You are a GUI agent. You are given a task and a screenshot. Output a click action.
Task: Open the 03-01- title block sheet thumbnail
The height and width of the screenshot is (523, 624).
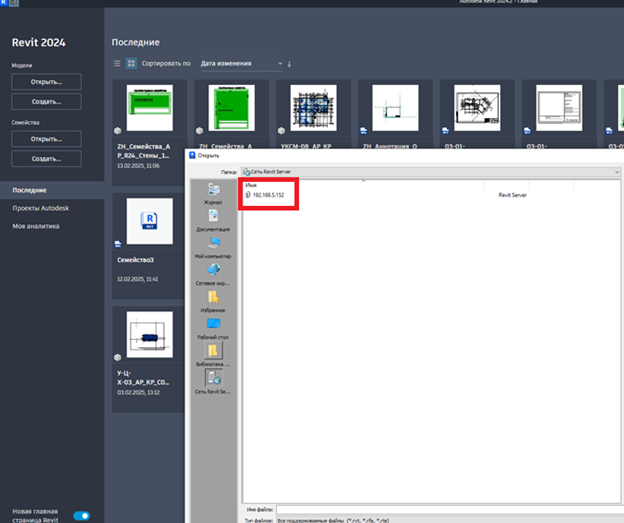(x=559, y=108)
